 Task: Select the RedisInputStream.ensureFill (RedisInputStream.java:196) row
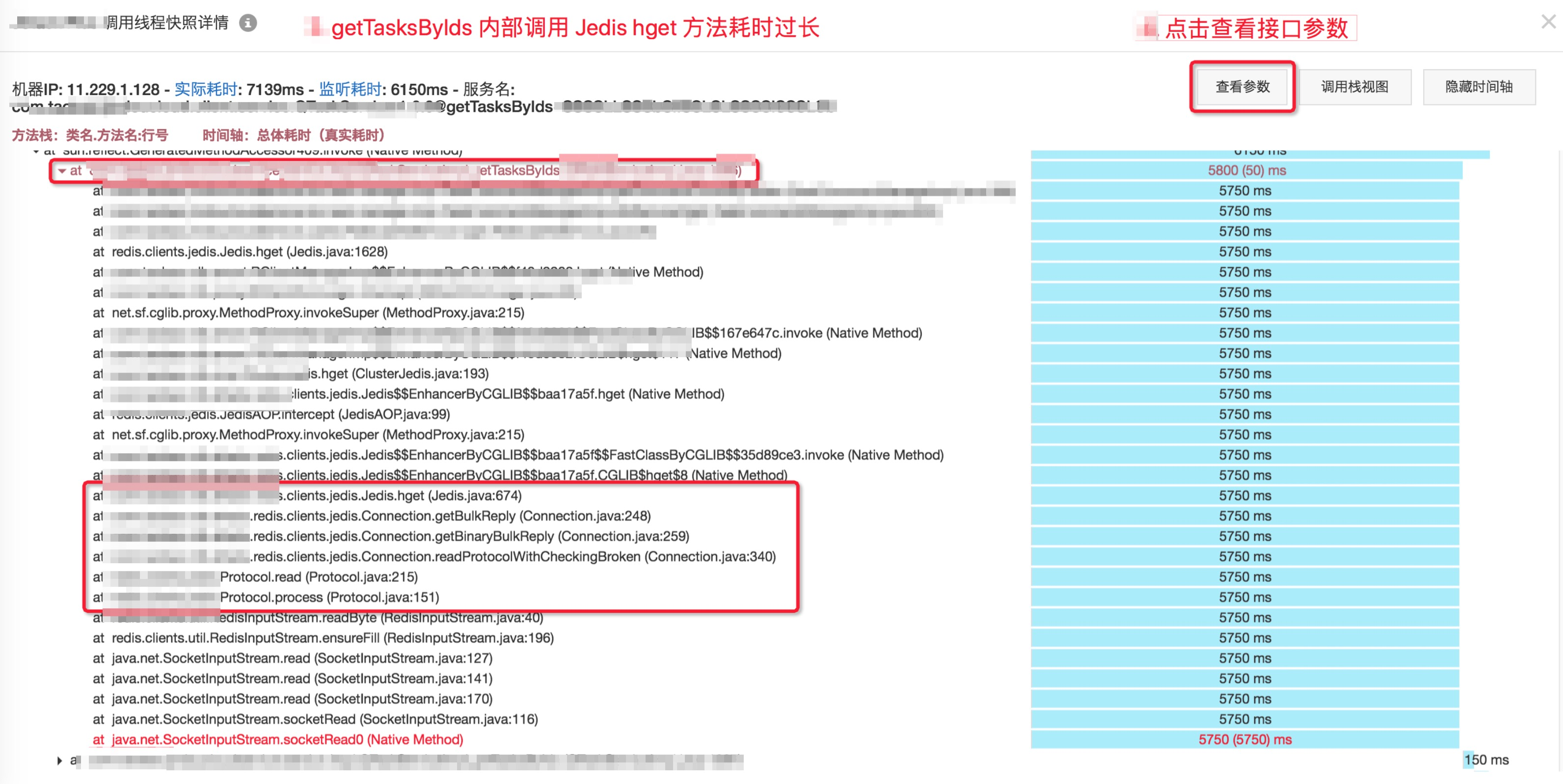pyautogui.click(x=323, y=638)
